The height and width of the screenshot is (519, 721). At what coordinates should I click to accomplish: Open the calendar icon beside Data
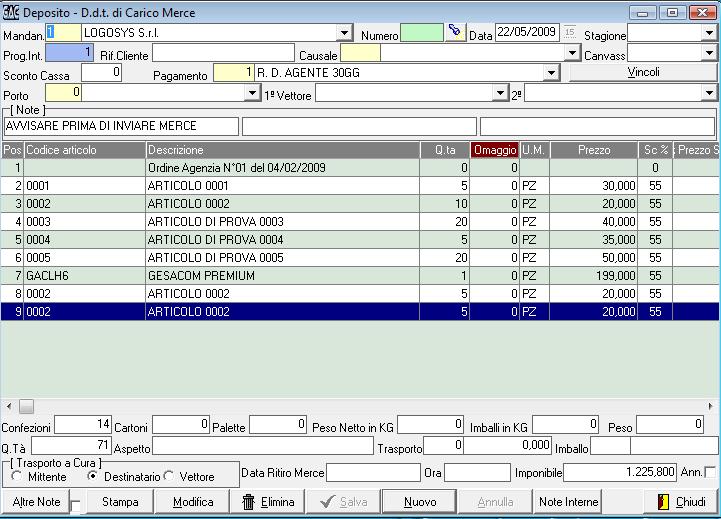pyautogui.click(x=570, y=33)
